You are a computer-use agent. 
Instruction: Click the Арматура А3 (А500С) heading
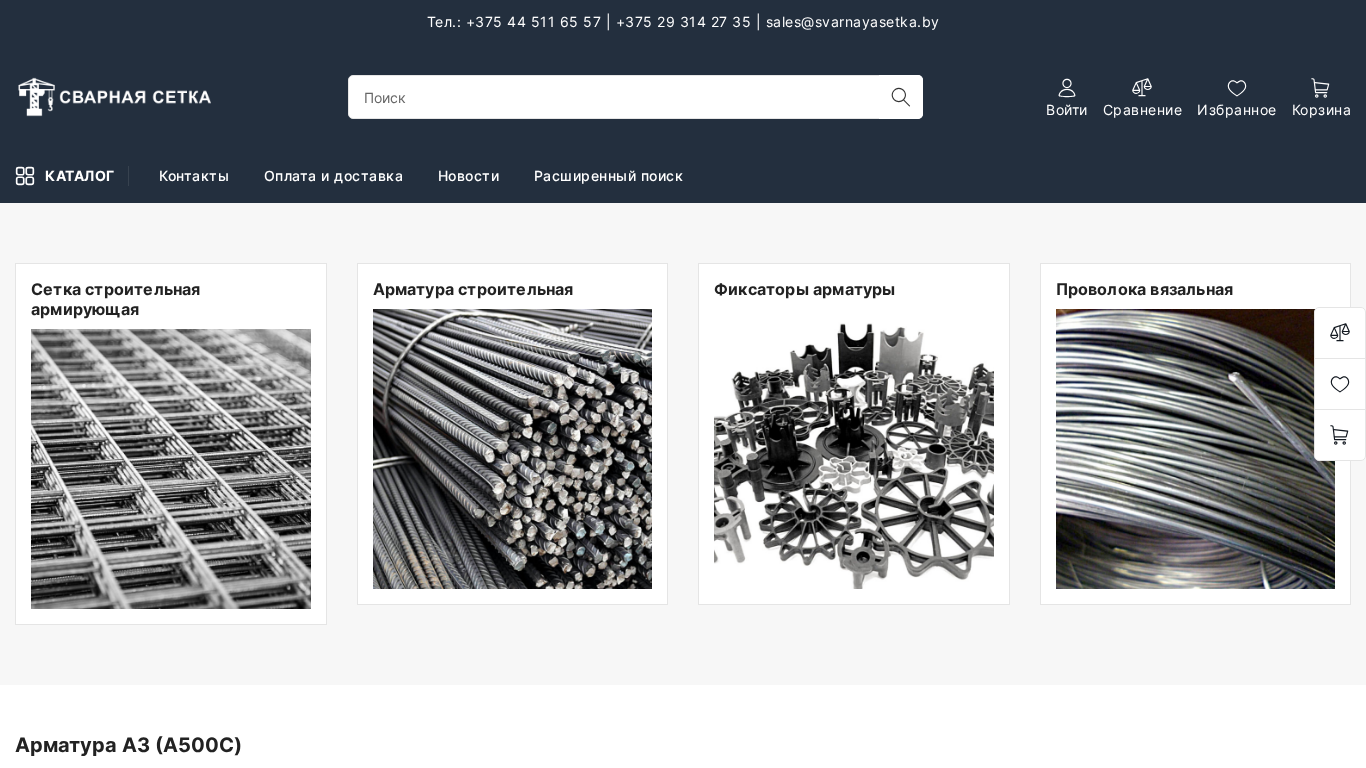(128, 745)
